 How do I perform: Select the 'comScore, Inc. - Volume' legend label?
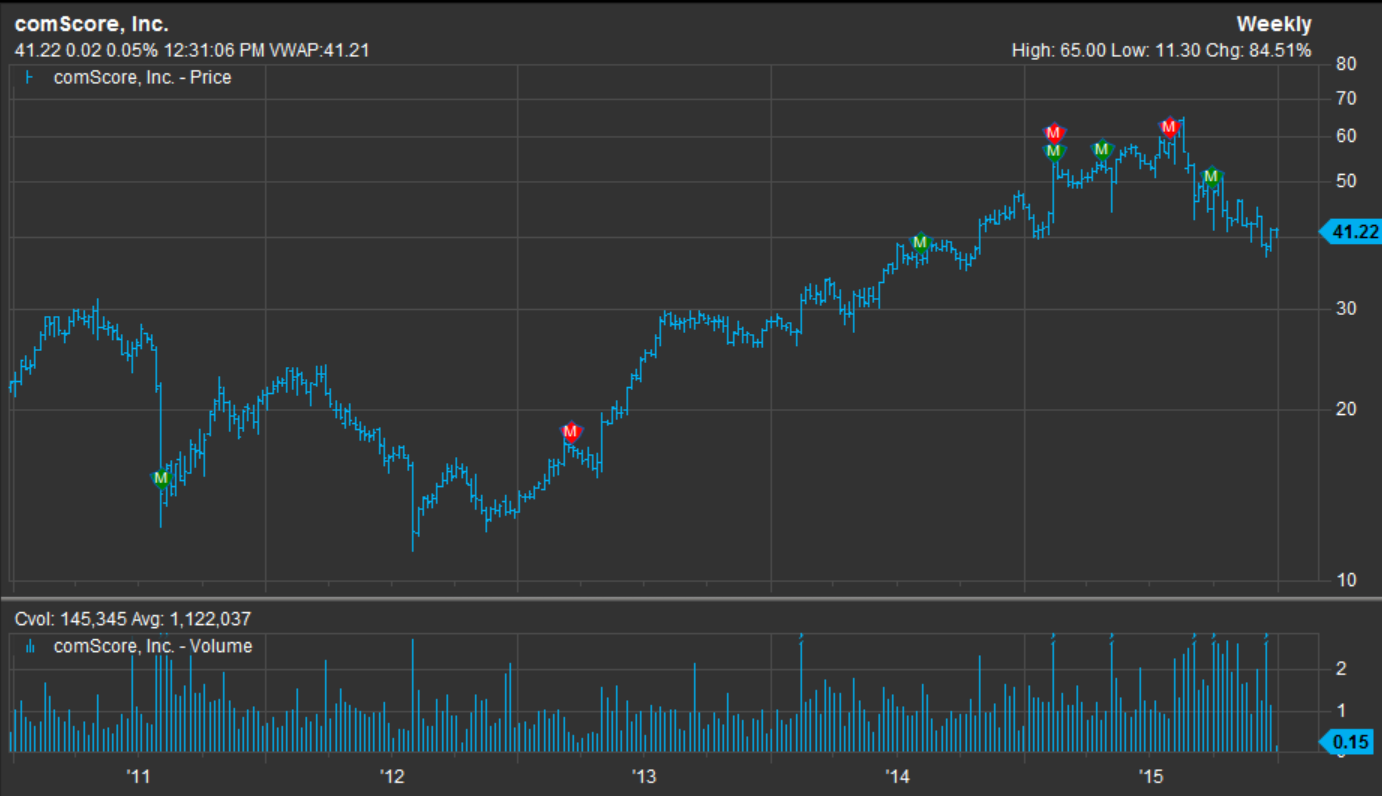coord(153,646)
